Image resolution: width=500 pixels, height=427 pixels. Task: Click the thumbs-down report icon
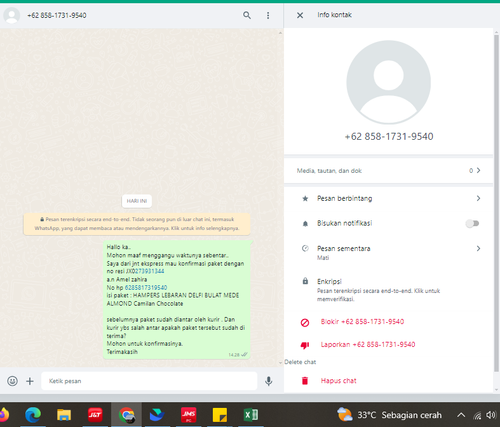305,345
